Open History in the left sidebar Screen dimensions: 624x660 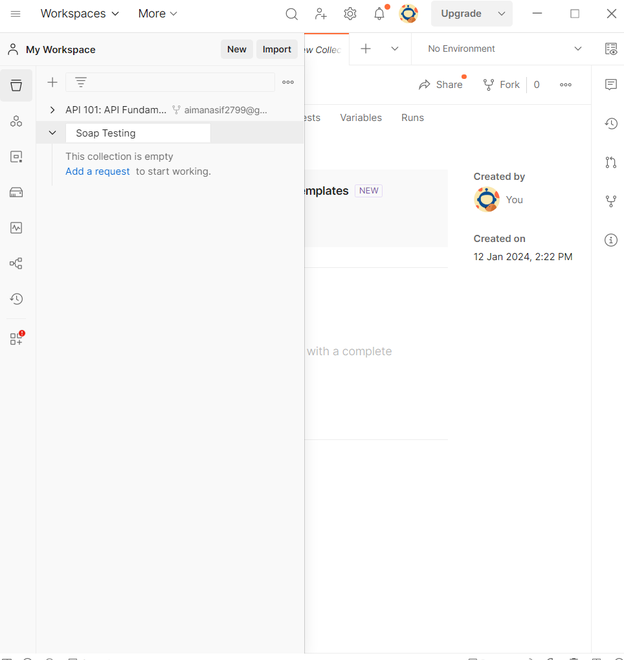click(x=16, y=299)
